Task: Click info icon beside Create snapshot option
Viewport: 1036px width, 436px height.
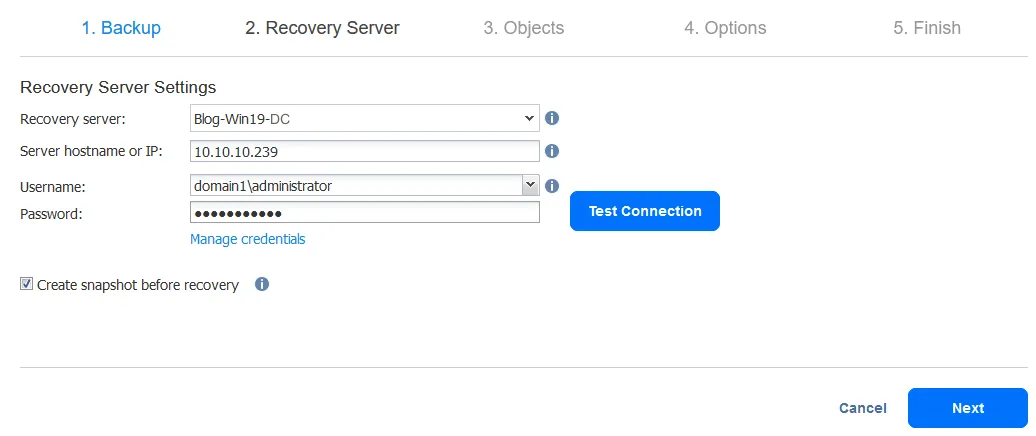Action: tap(262, 284)
